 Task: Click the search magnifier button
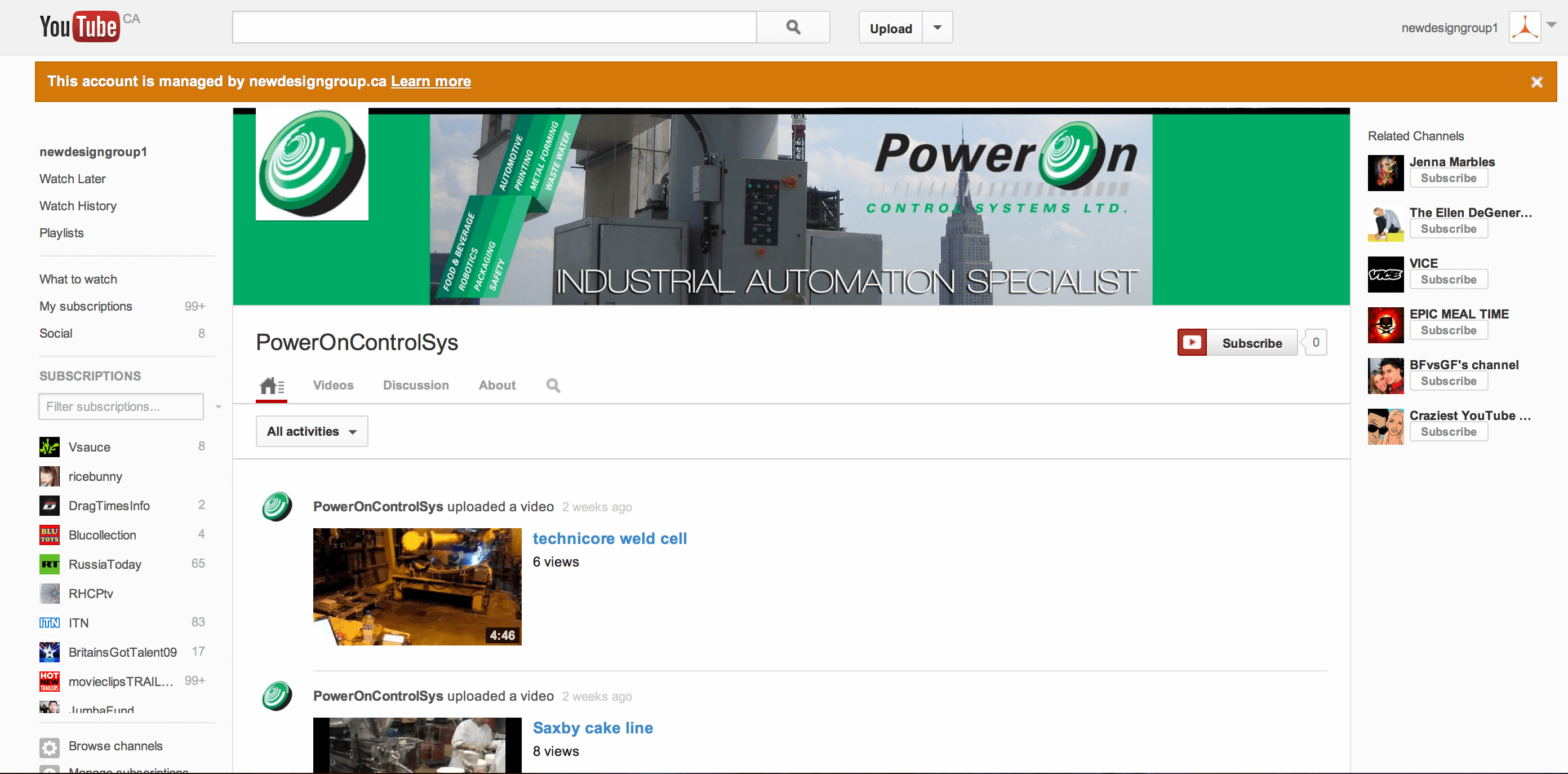coord(793,28)
